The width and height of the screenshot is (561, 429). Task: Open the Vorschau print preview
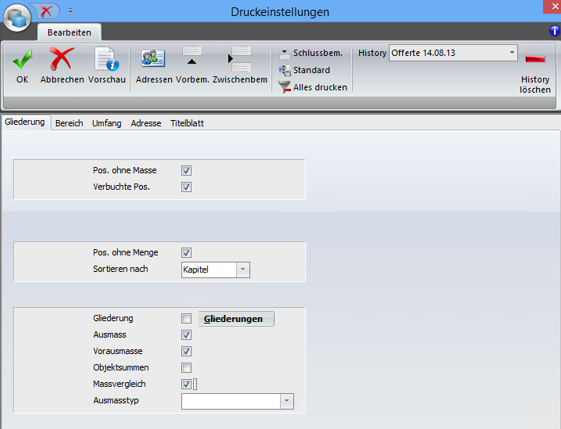tap(107, 59)
